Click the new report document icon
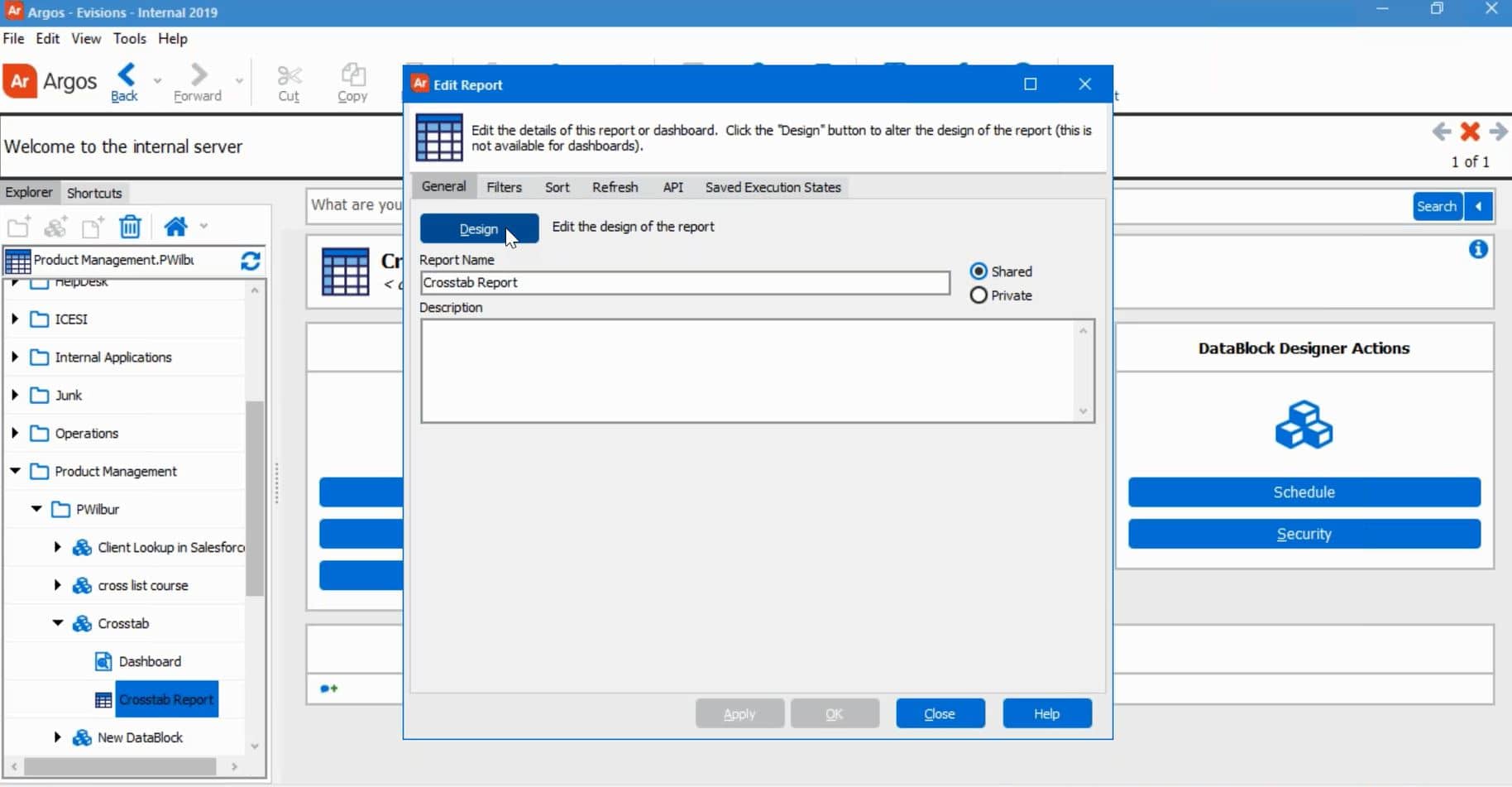 [92, 227]
